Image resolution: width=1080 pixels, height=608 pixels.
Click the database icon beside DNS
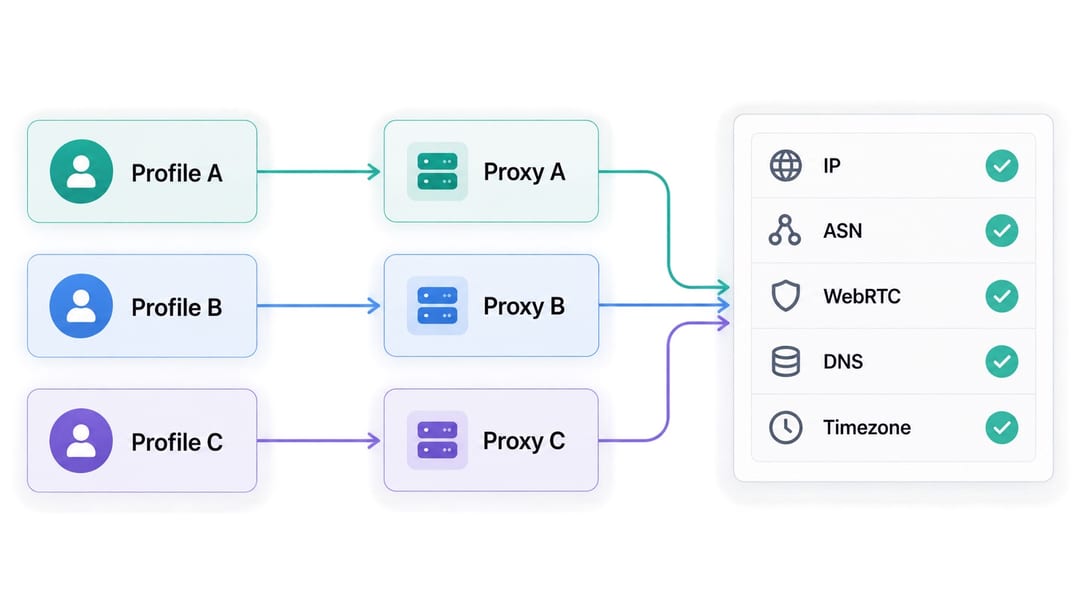785,361
